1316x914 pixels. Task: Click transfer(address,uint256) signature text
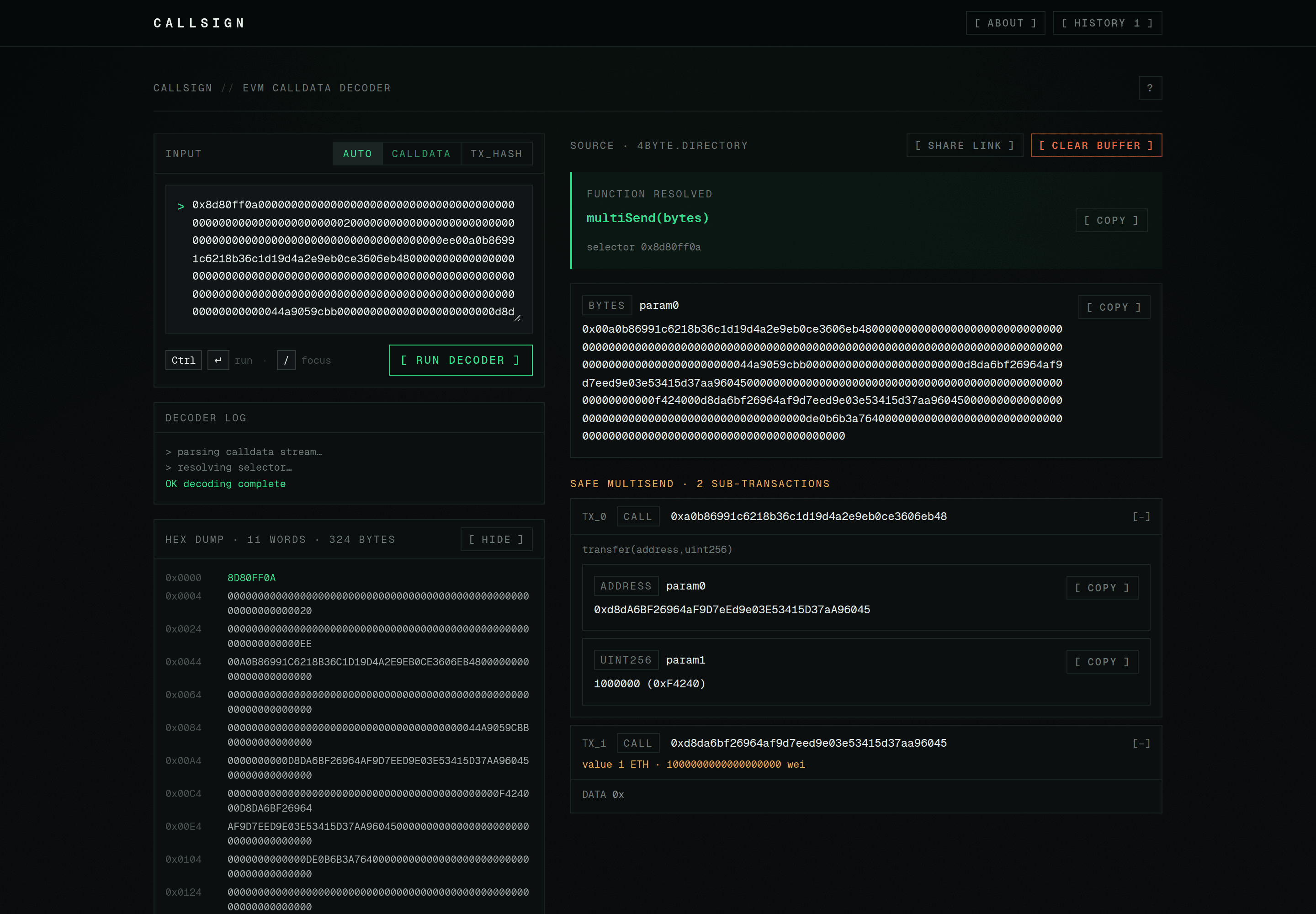658,549
